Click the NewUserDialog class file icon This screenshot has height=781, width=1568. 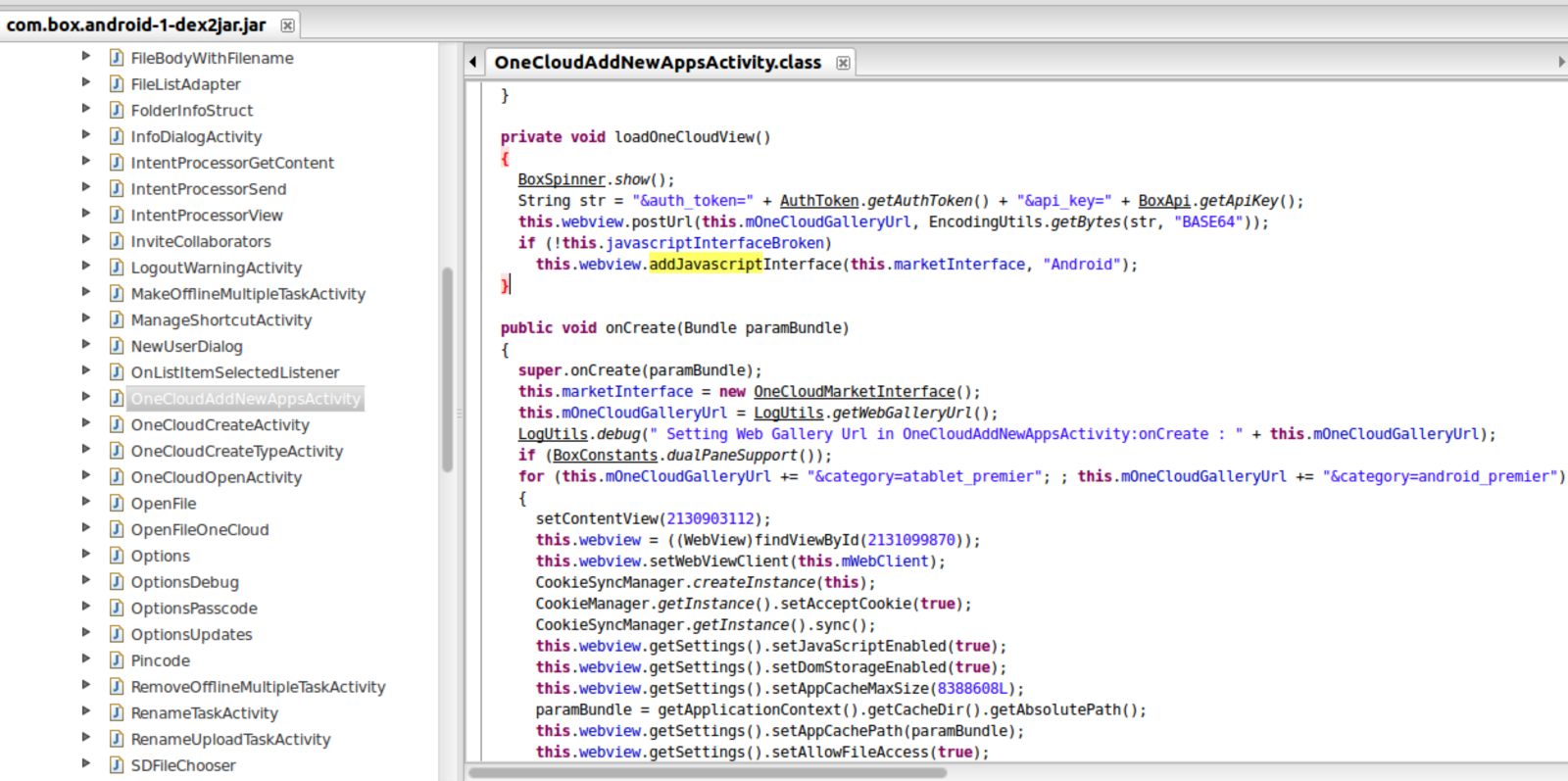[117, 346]
